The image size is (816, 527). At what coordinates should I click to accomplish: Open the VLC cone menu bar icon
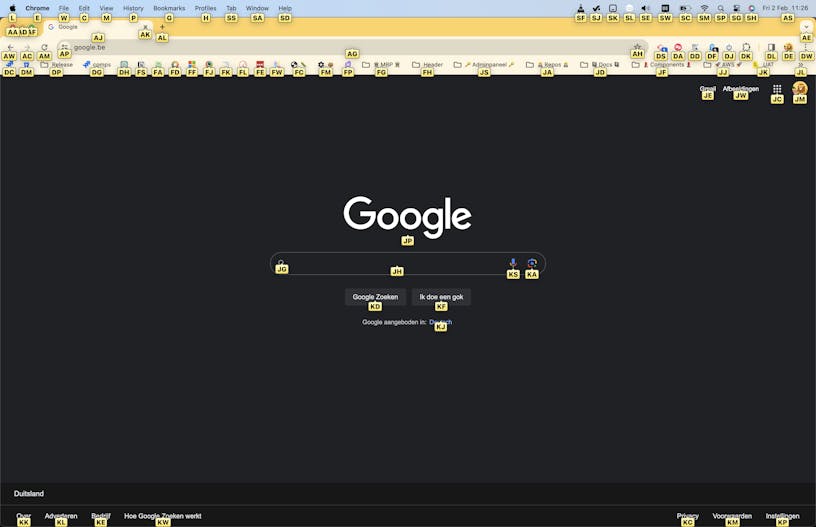(581, 8)
